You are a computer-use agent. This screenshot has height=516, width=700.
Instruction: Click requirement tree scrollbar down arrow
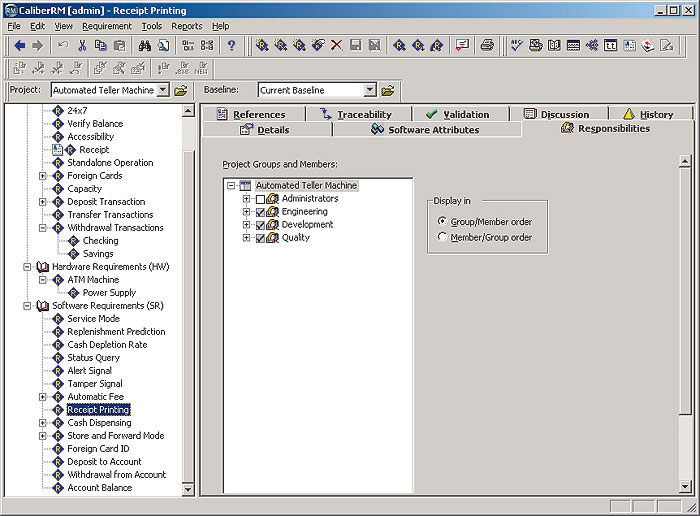pos(188,490)
